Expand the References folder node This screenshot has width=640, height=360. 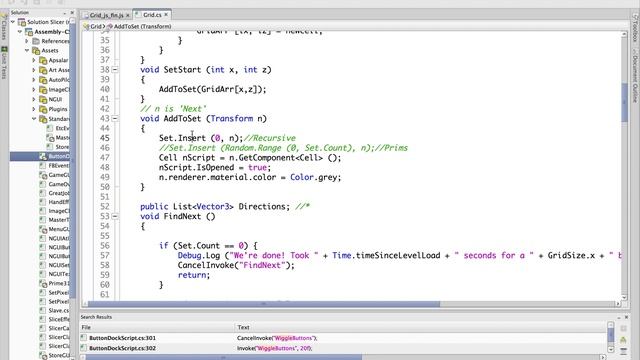pos(27,41)
